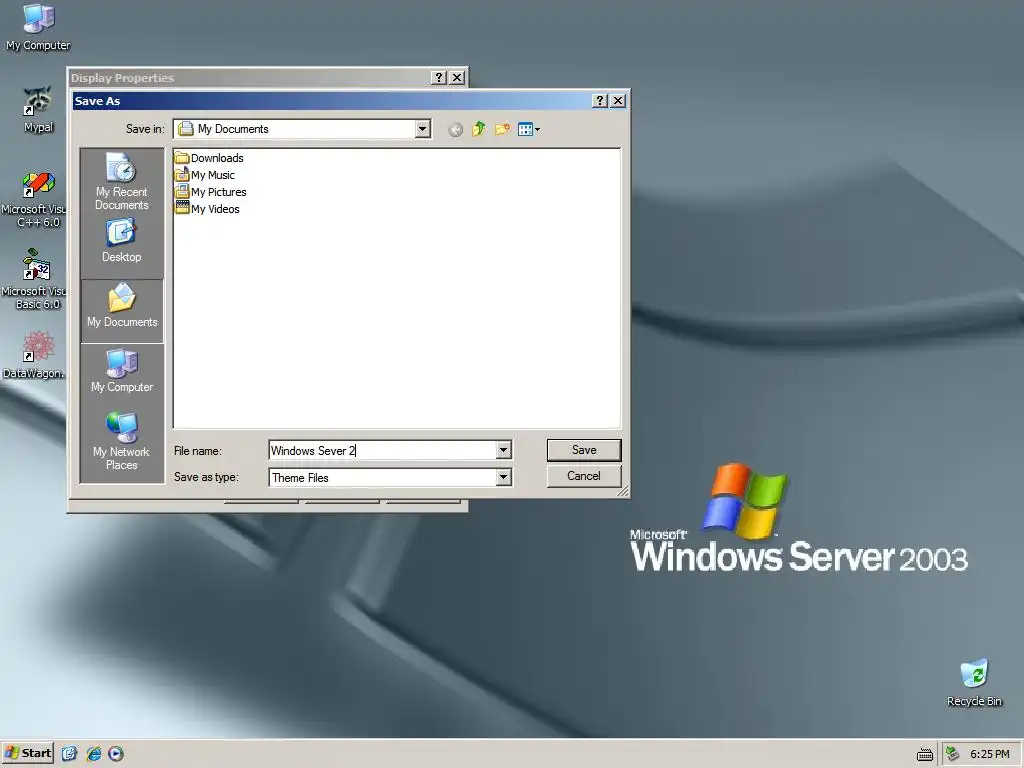
Task: Click Display Properties help button
Action: (x=439, y=78)
